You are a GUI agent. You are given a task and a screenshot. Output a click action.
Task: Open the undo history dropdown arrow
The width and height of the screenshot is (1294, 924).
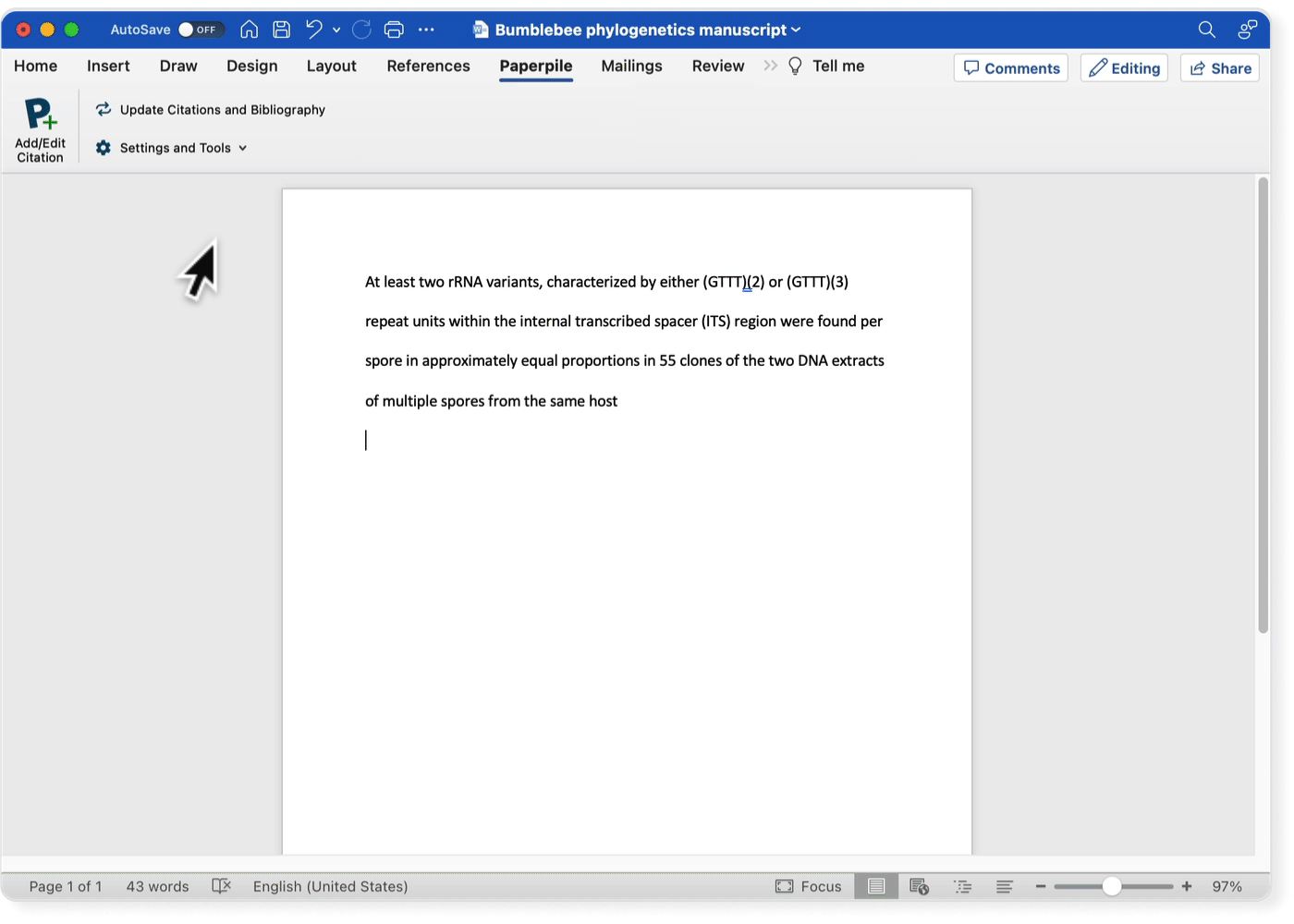(x=336, y=30)
